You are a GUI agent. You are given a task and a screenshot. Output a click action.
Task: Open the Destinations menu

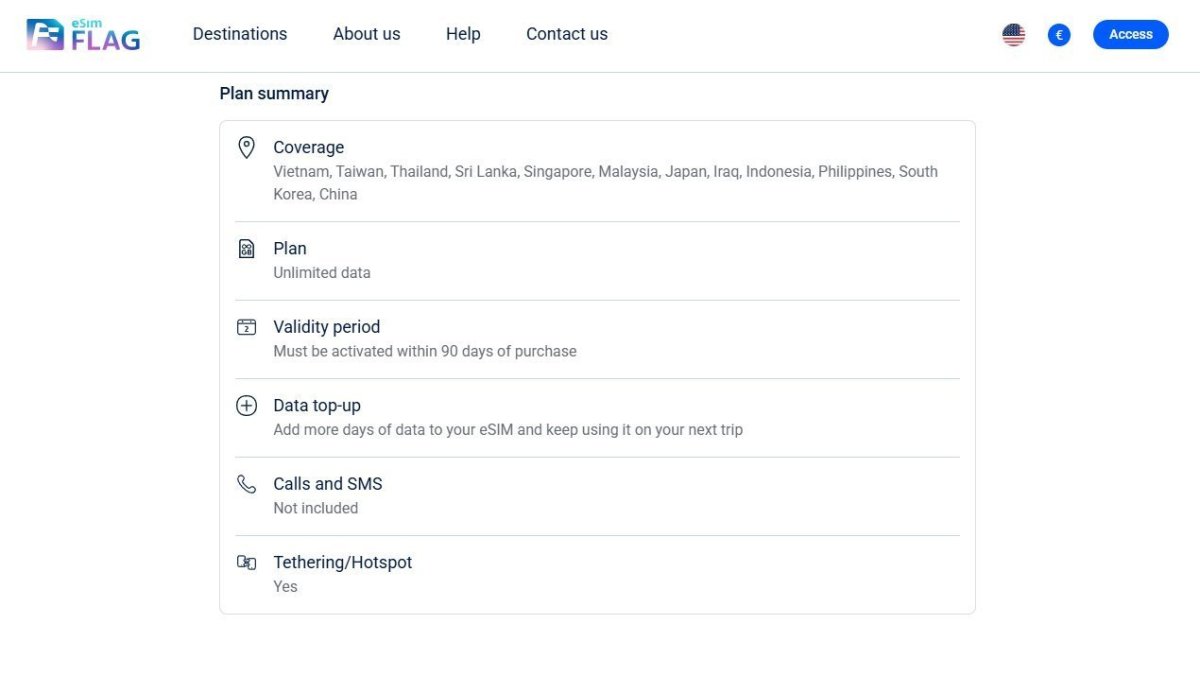(240, 34)
